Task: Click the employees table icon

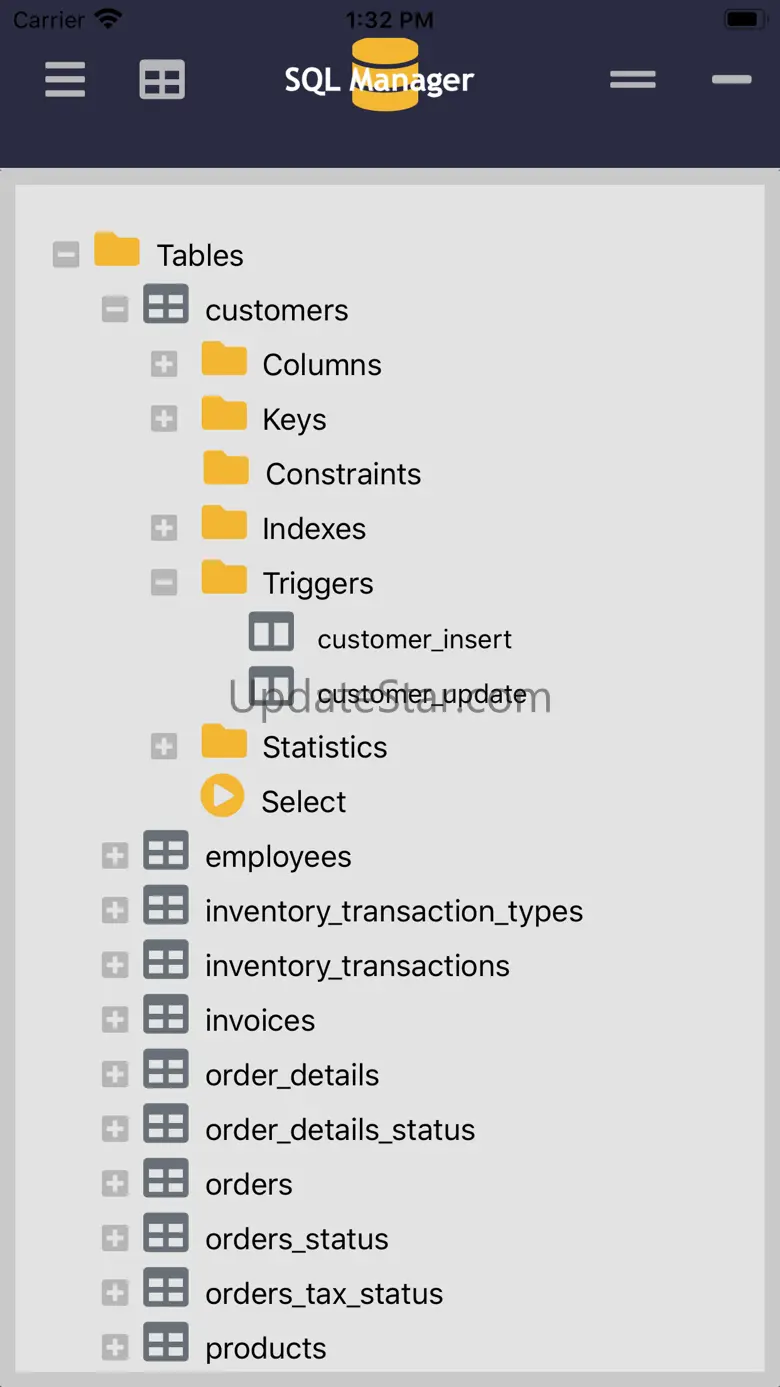Action: pos(166,852)
